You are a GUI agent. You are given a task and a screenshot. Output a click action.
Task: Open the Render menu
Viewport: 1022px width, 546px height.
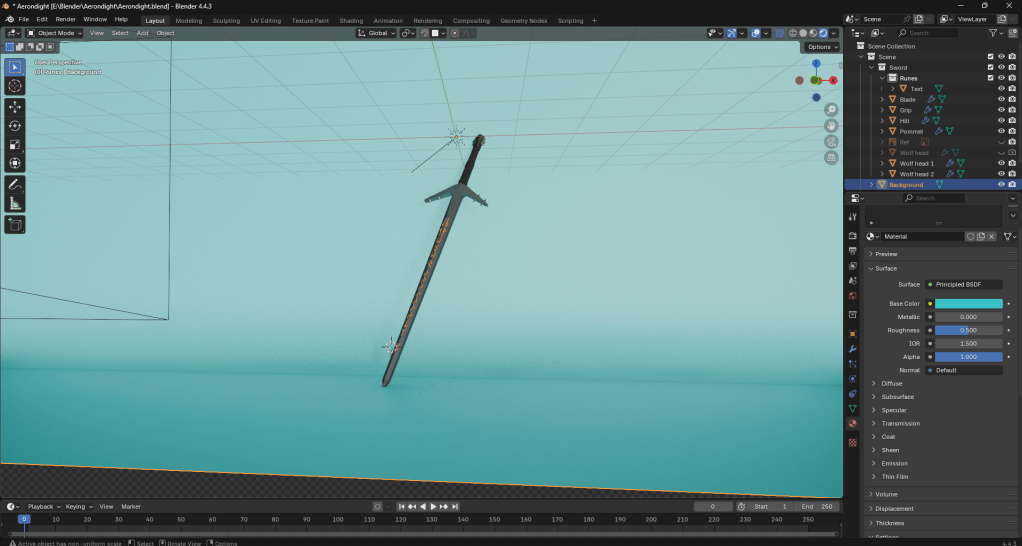click(65, 19)
